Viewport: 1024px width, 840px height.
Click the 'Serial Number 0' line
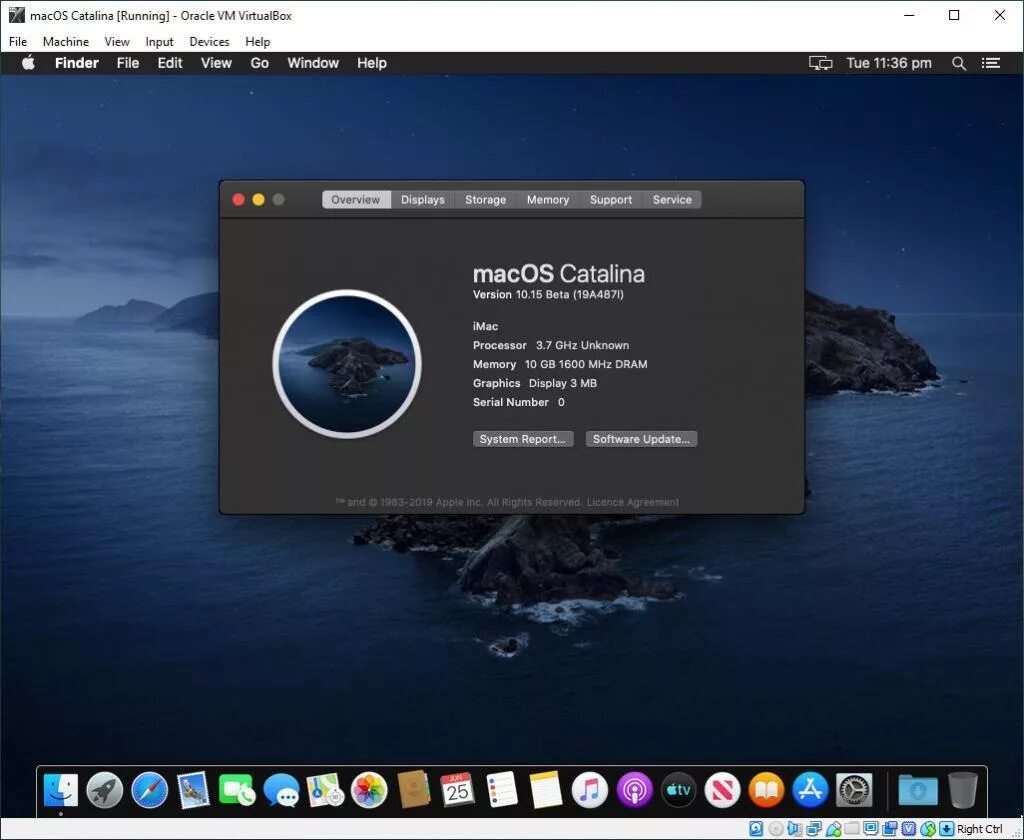tap(519, 402)
